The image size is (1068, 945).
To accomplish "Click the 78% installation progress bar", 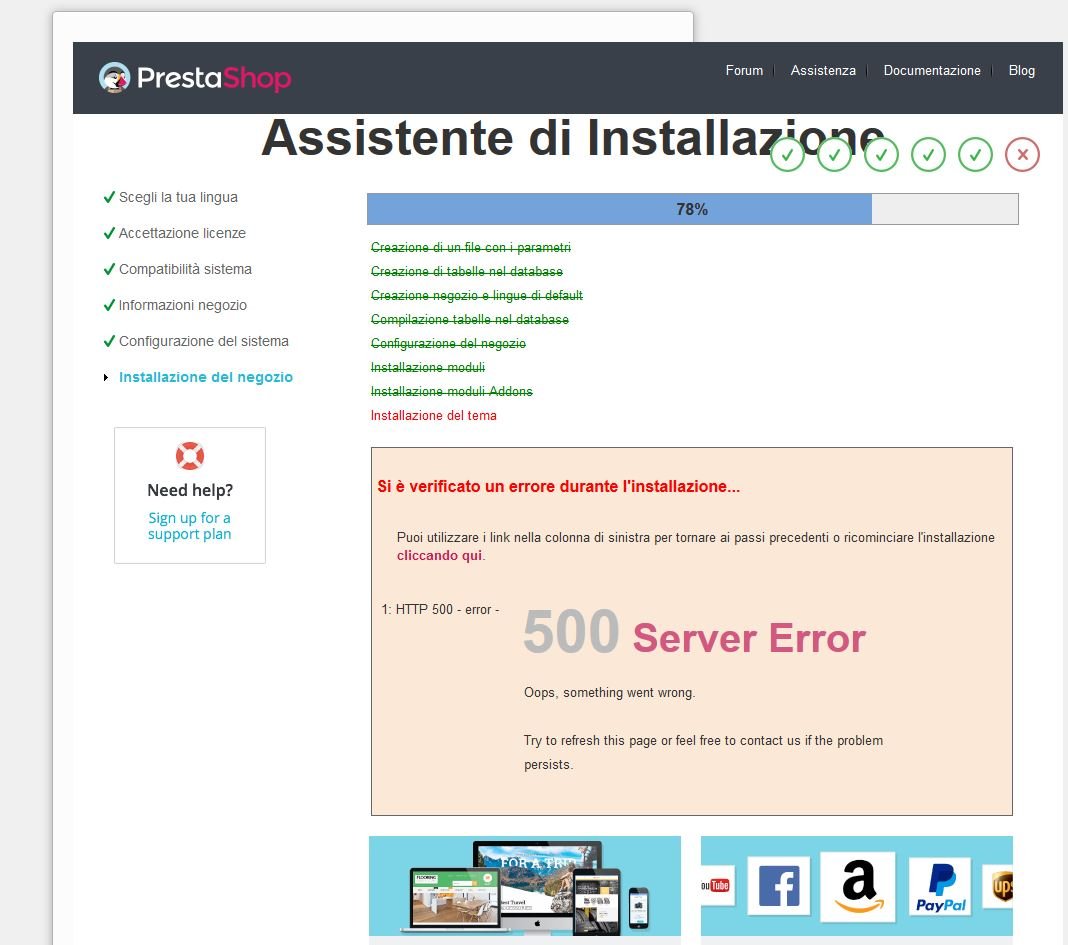I will coord(693,209).
